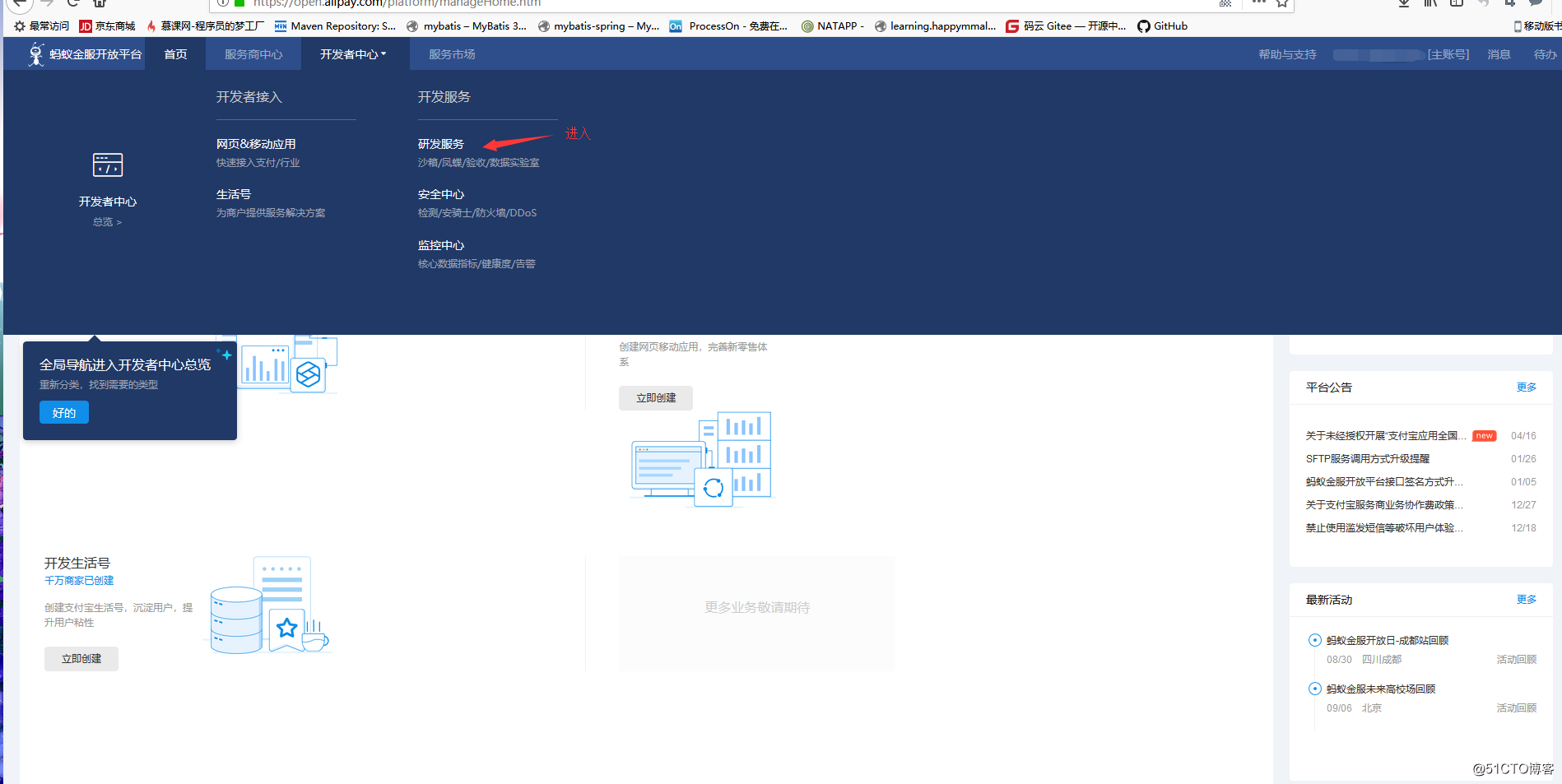This screenshot has height=784, width=1562.
Task: Open 安全中心 menu entry
Action: [x=441, y=194]
